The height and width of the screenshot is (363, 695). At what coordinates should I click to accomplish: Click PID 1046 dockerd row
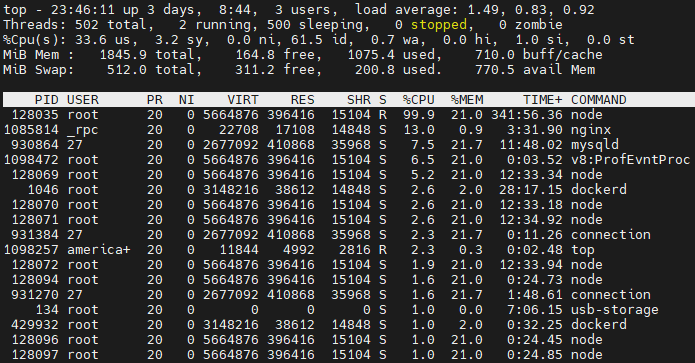[348, 190]
